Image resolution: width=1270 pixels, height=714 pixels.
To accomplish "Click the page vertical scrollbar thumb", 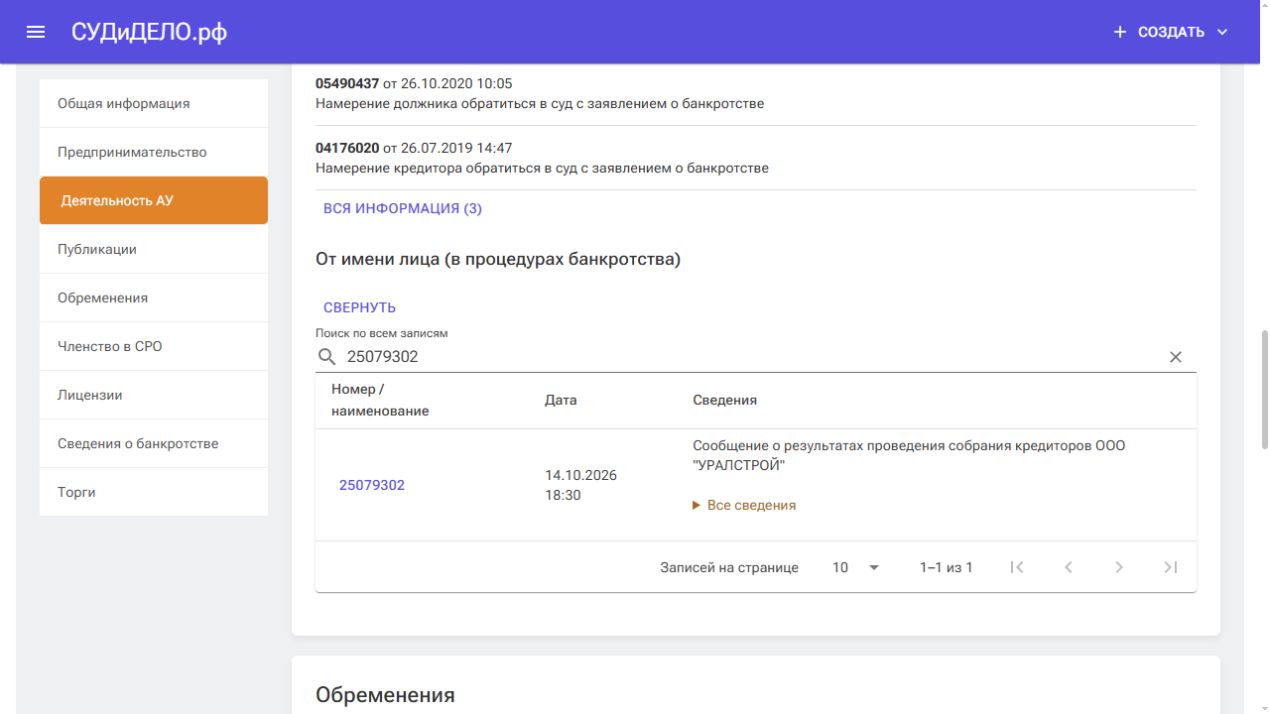I will click(1263, 390).
